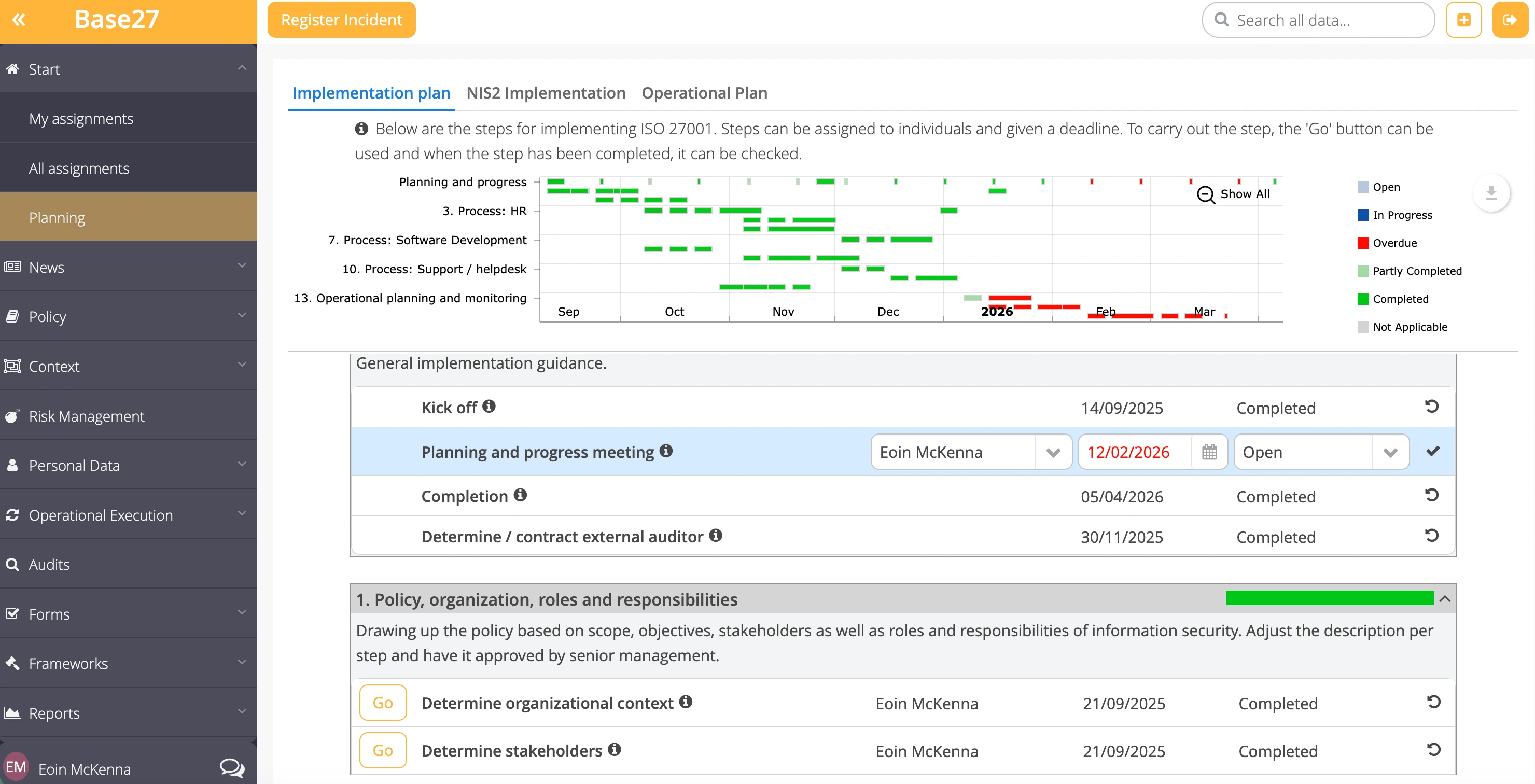
Task: Toggle Partly Completed series in legend
Action: coord(1410,271)
